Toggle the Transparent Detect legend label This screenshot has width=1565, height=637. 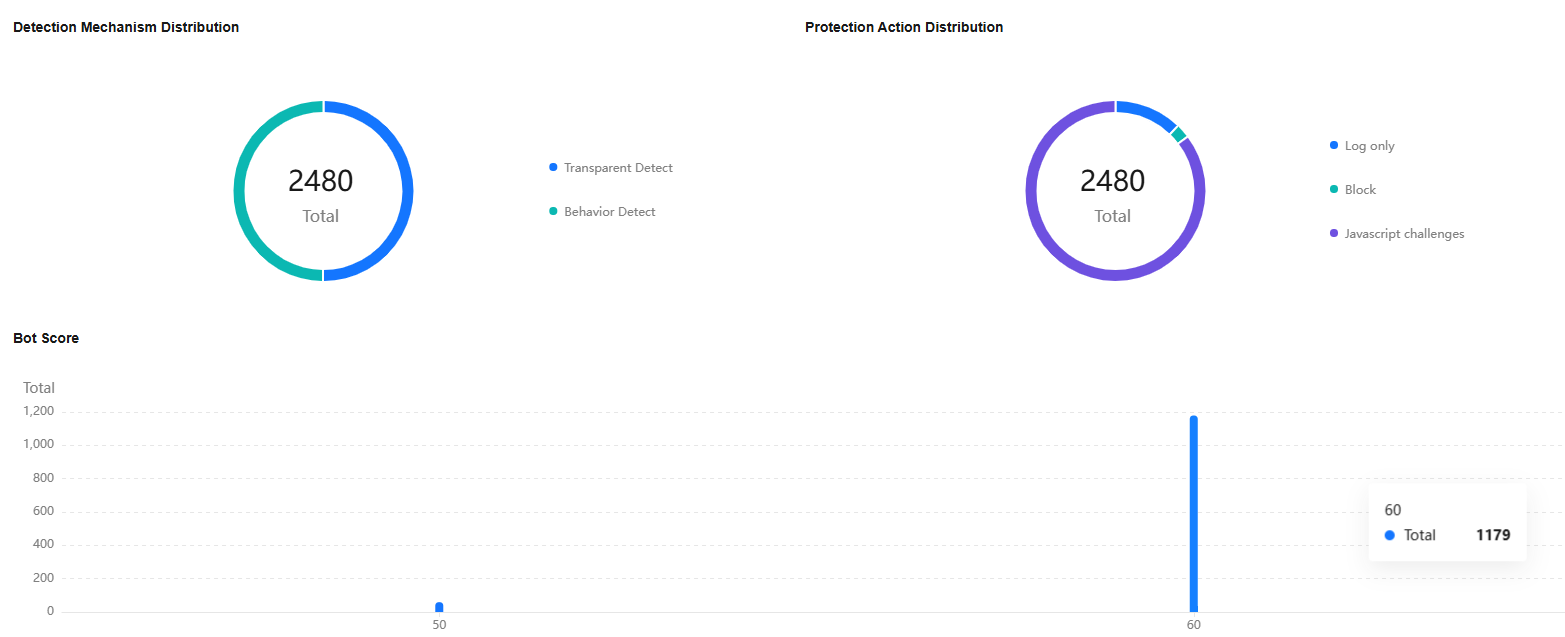pos(618,168)
